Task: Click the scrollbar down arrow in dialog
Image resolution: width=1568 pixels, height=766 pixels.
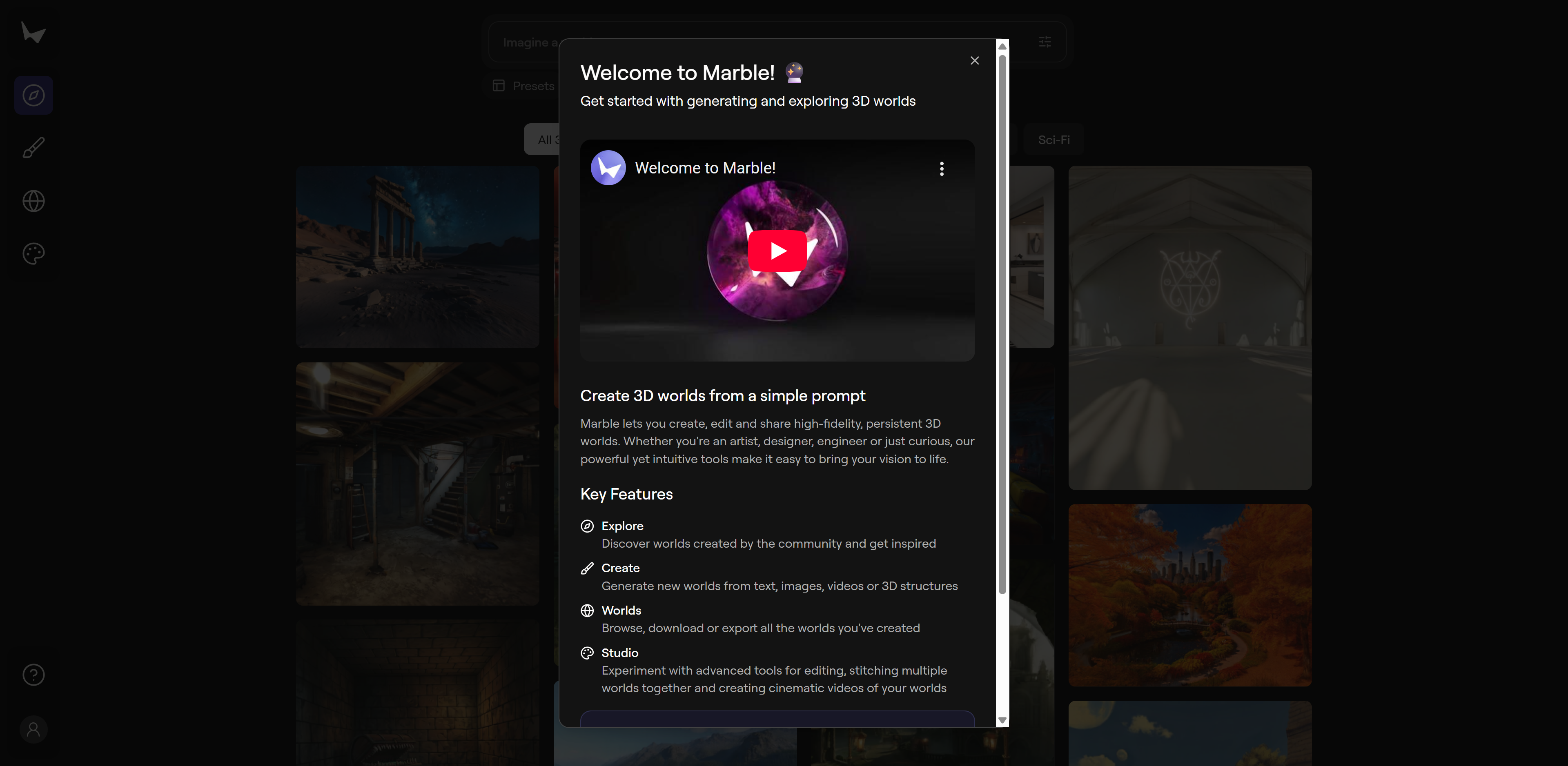Action: point(1002,720)
